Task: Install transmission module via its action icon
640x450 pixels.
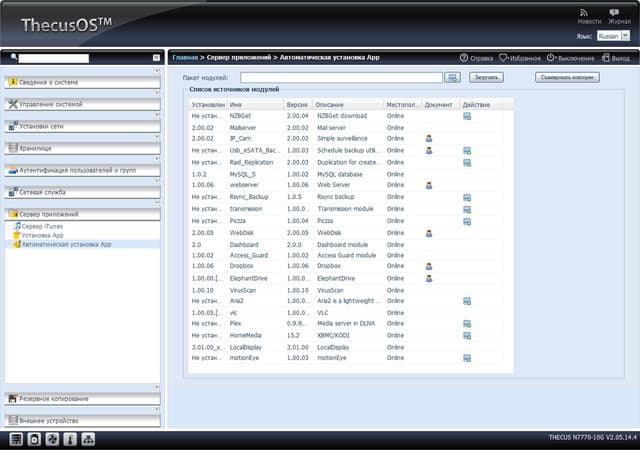Action: [467, 209]
